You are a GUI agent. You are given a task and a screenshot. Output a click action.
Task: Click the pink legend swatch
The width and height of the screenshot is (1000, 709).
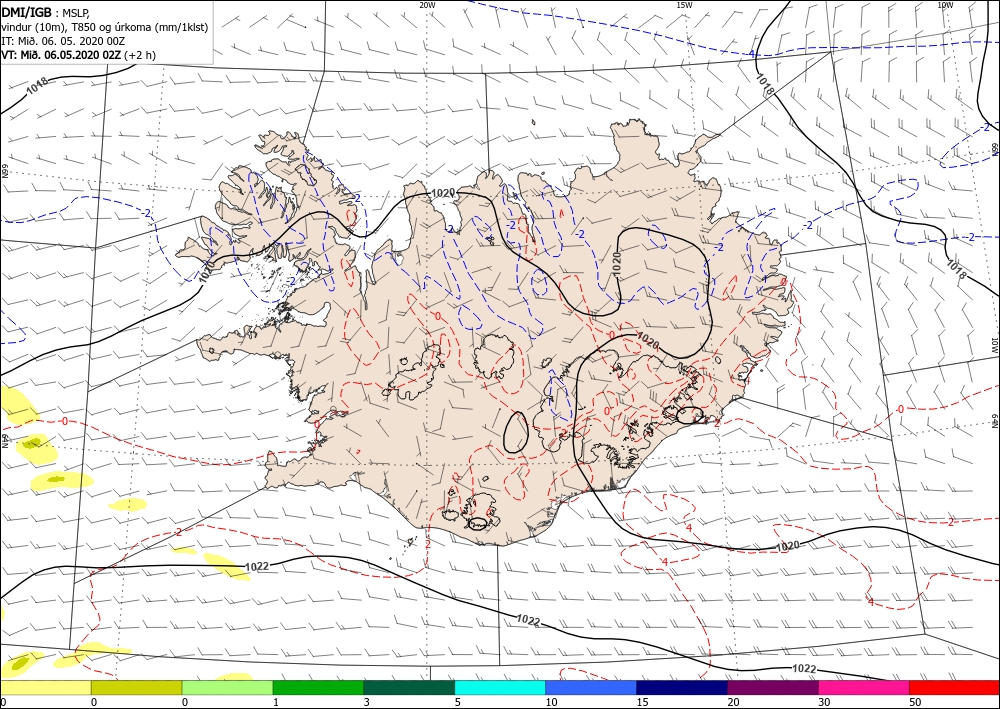(864, 687)
